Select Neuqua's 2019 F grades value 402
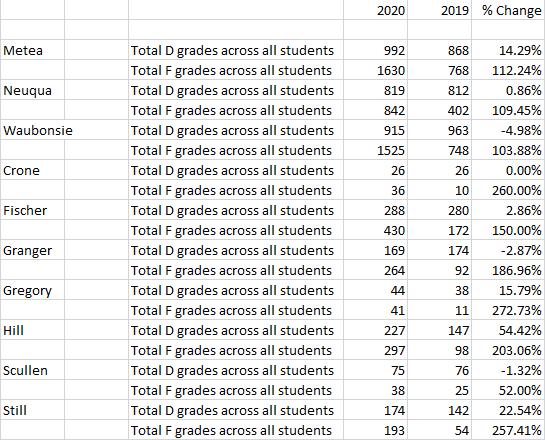Image resolution: width=545 pixels, height=440 pixels. pos(439,110)
